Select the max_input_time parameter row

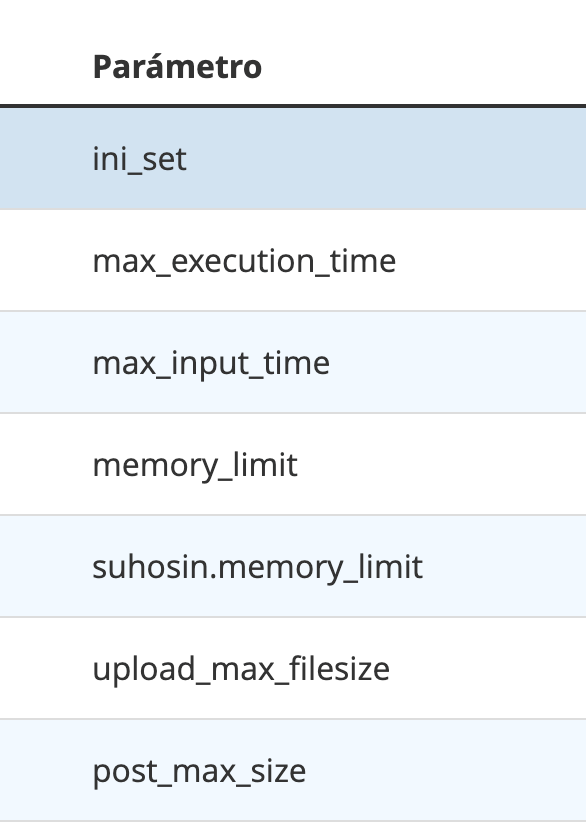click(x=293, y=363)
